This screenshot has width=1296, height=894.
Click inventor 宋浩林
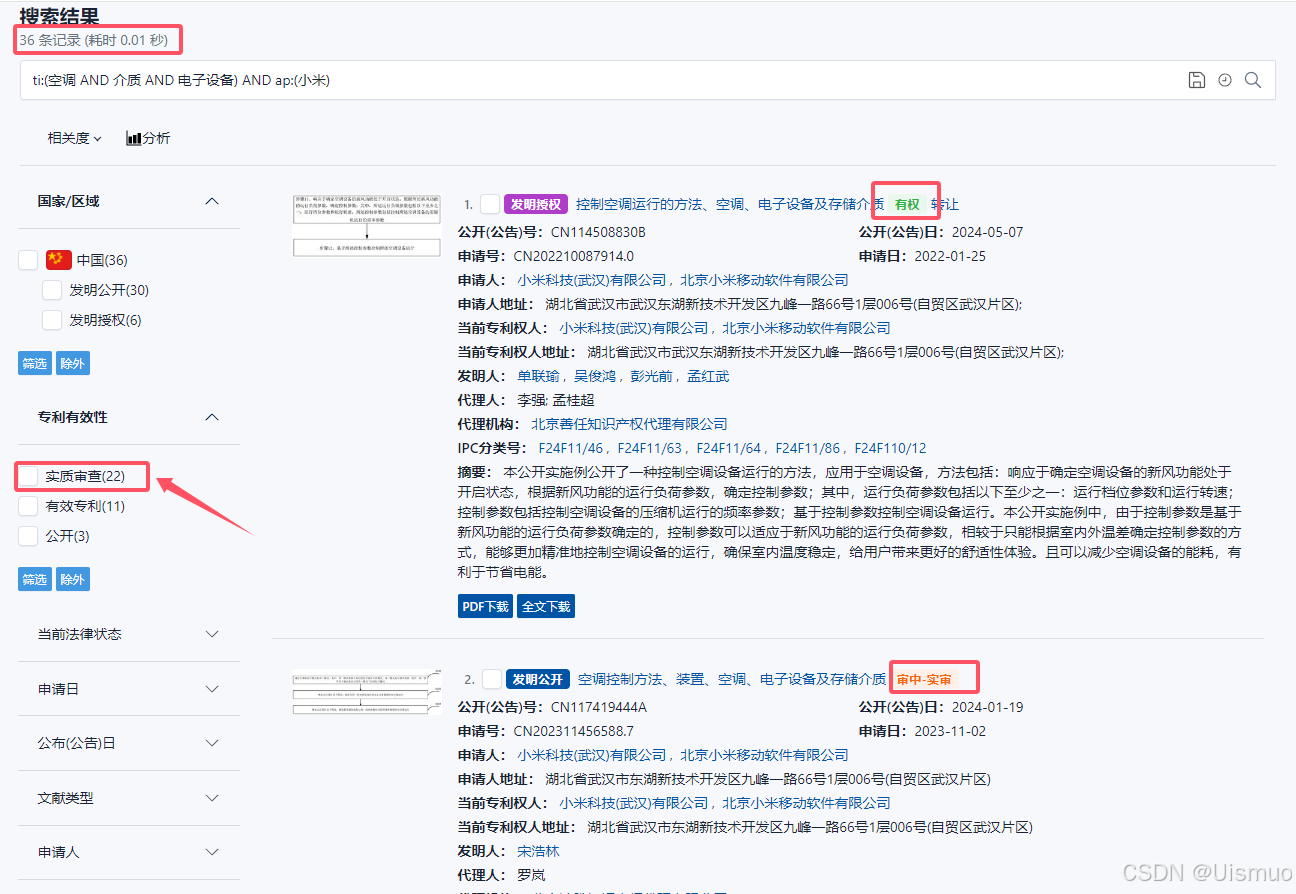pyautogui.click(x=538, y=851)
